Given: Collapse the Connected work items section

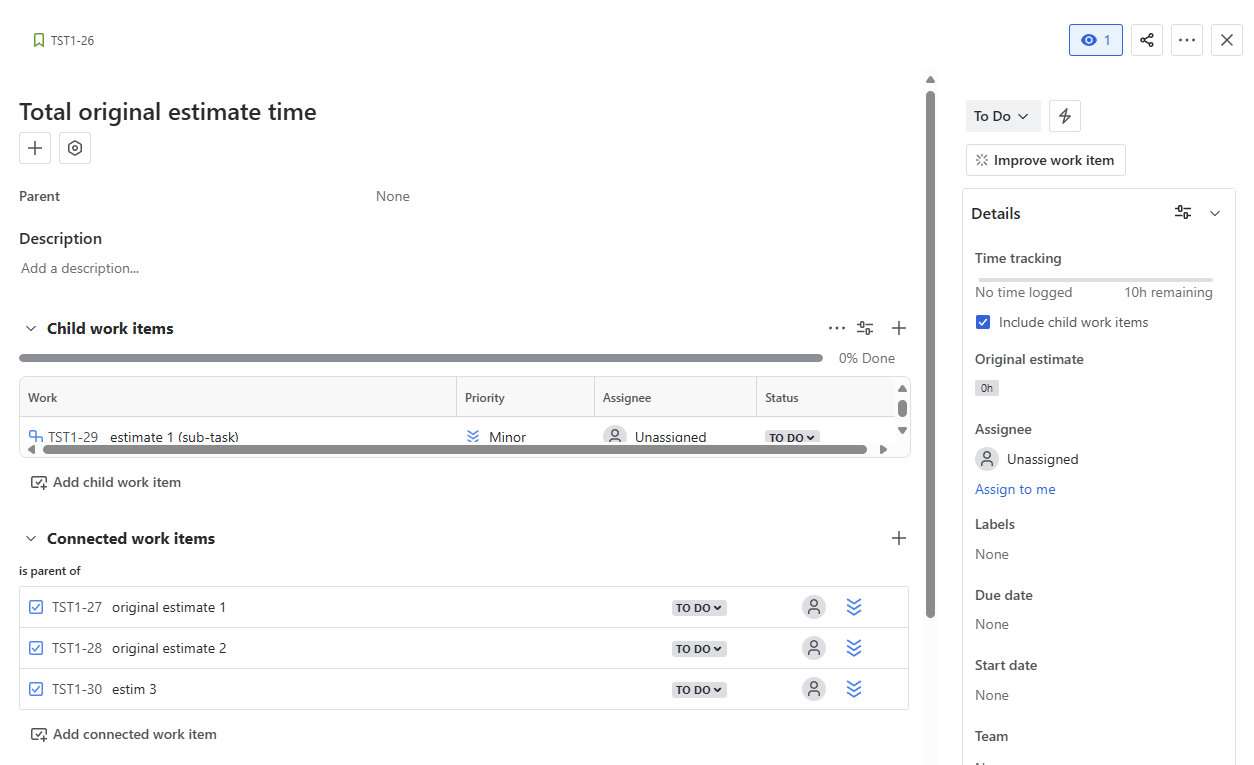Looking at the screenshot, I should 31,538.
